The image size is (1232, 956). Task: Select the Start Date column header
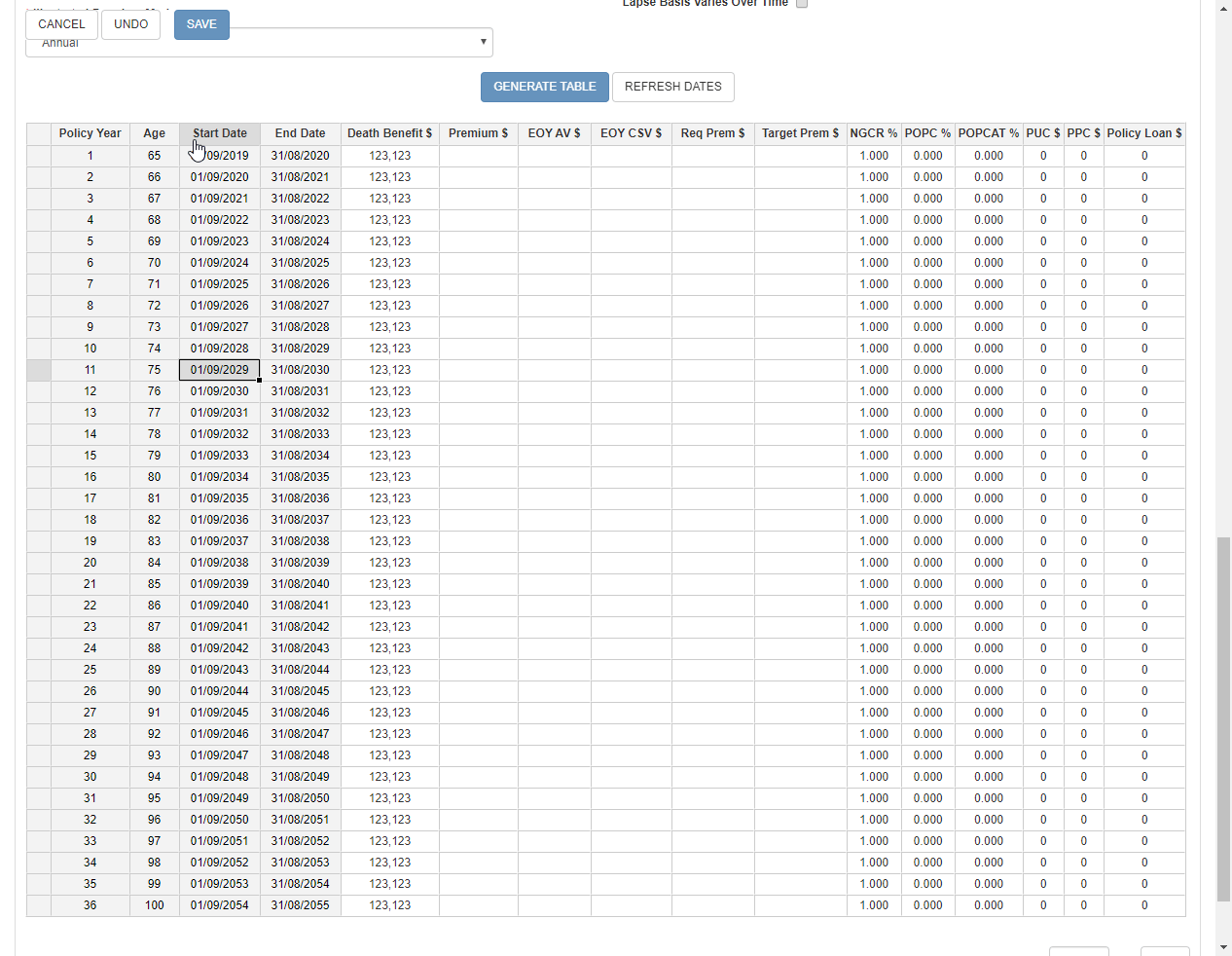coord(219,133)
